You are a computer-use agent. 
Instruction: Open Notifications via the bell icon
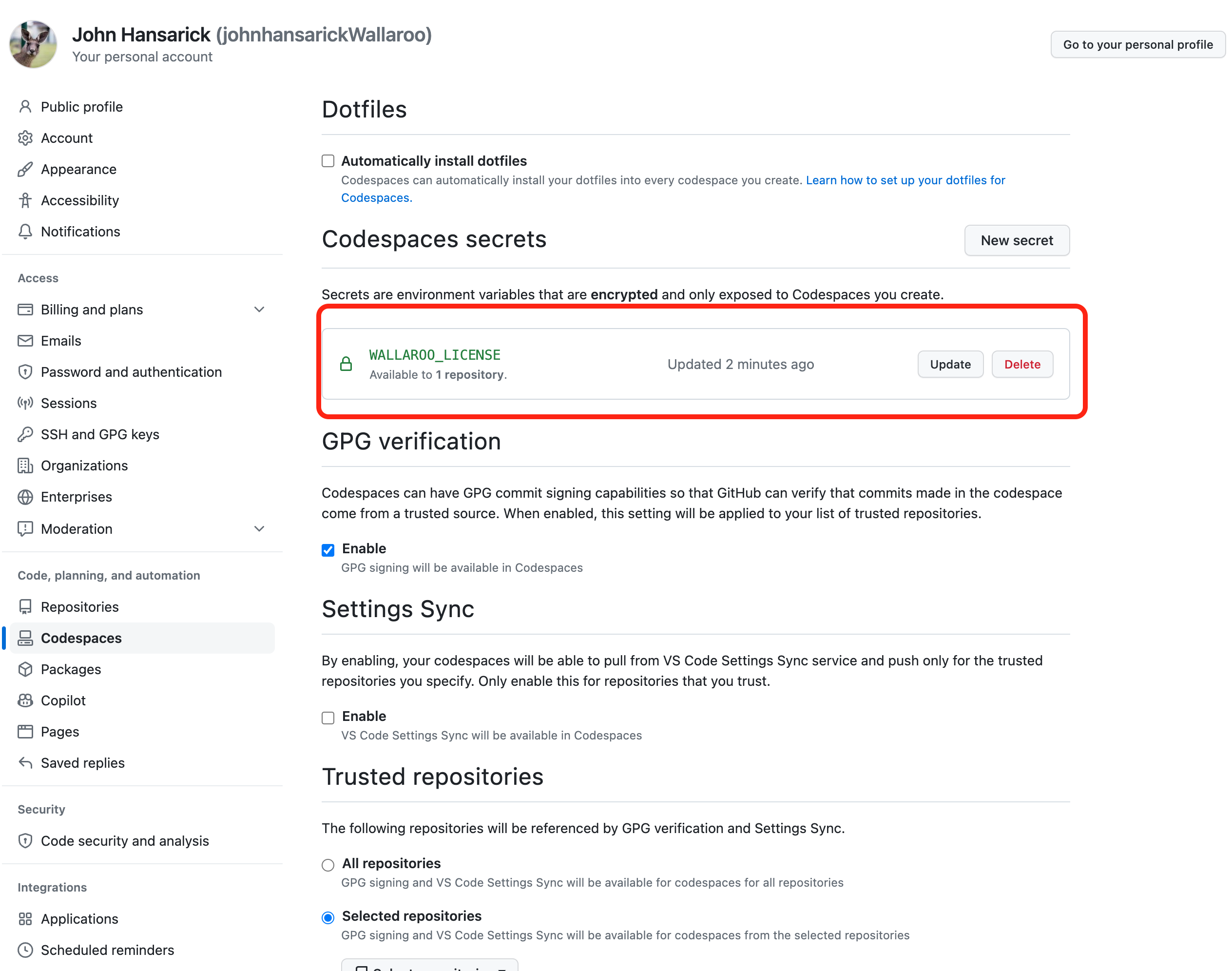(x=25, y=232)
